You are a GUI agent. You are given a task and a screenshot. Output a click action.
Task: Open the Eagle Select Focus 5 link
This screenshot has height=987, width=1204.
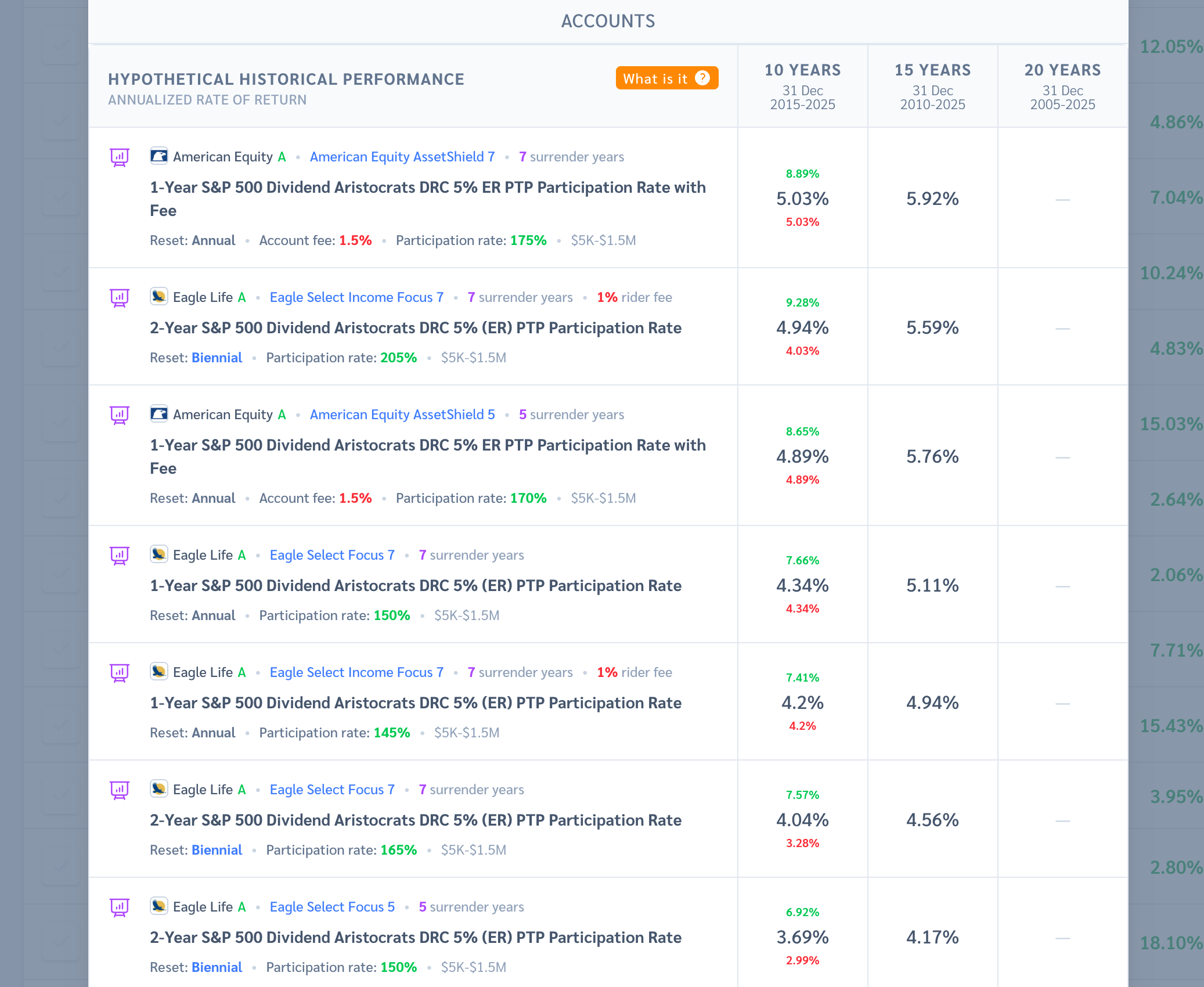[x=332, y=907]
